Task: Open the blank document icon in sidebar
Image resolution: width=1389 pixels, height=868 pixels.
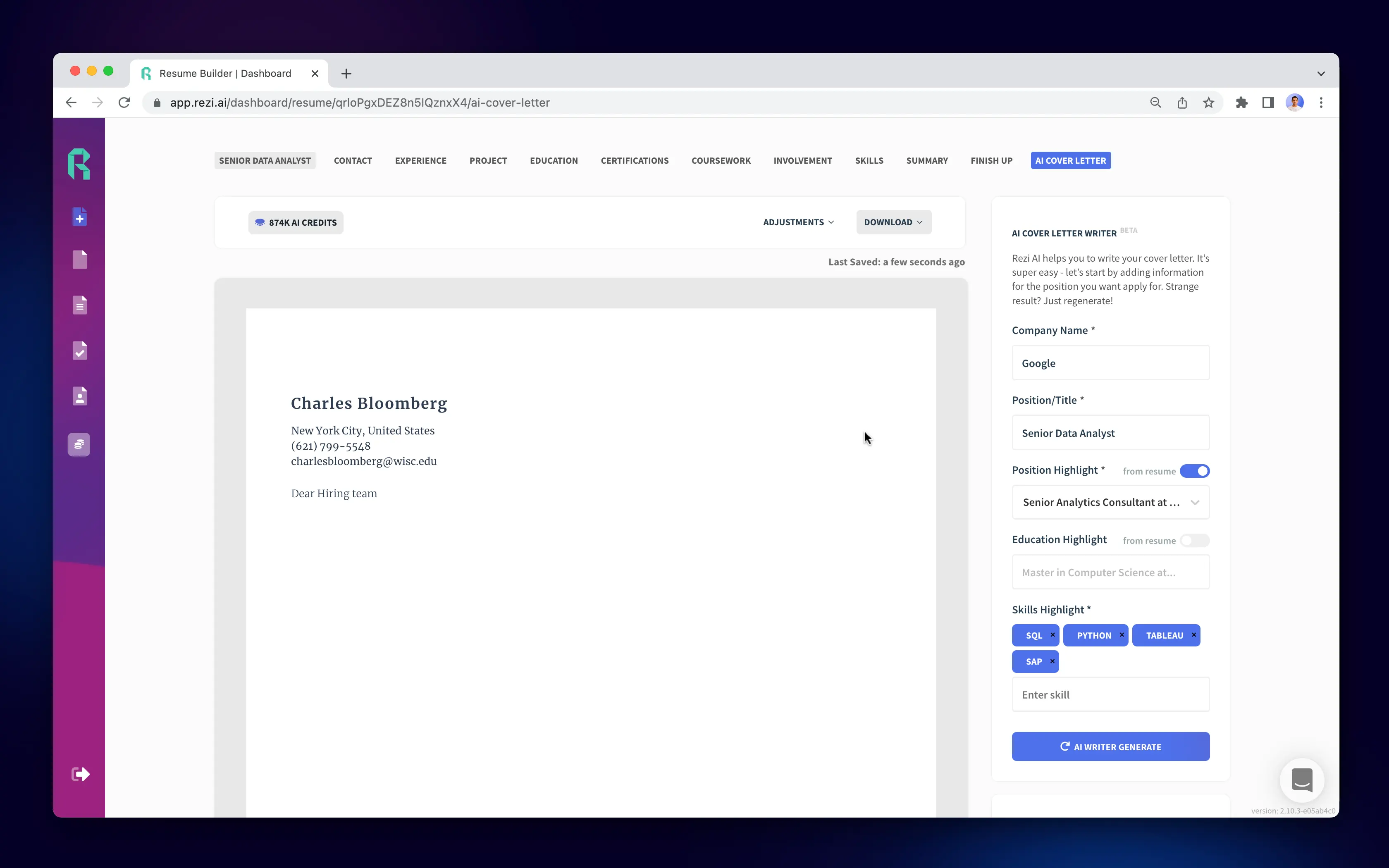Action: pyautogui.click(x=80, y=260)
